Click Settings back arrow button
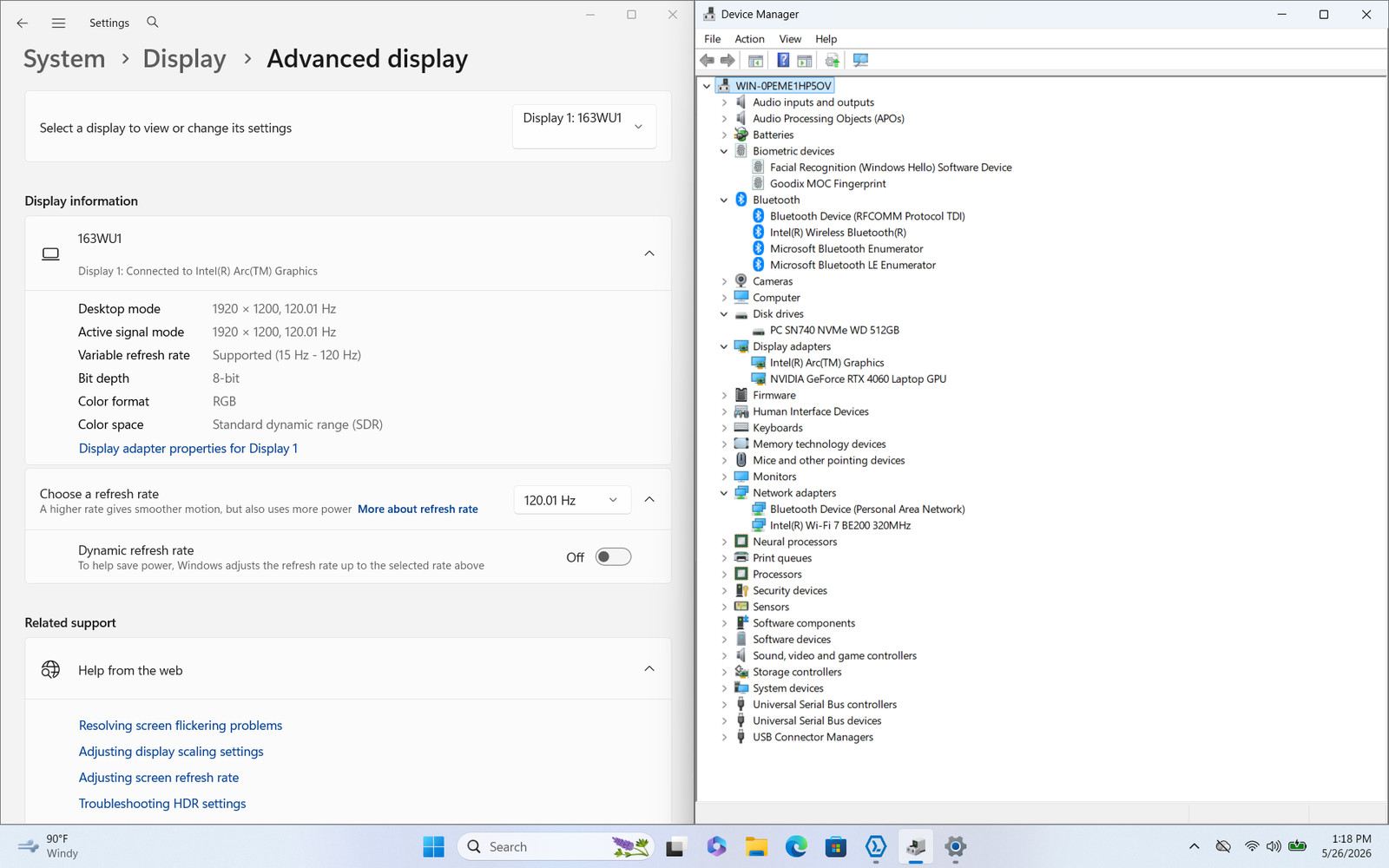The width and height of the screenshot is (1389, 868). (x=23, y=23)
